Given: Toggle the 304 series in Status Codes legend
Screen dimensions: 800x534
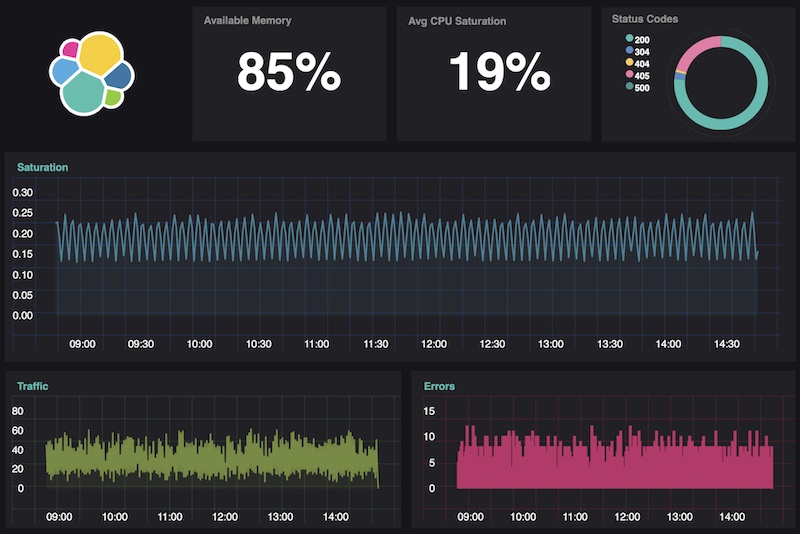Looking at the screenshot, I should 641,51.
